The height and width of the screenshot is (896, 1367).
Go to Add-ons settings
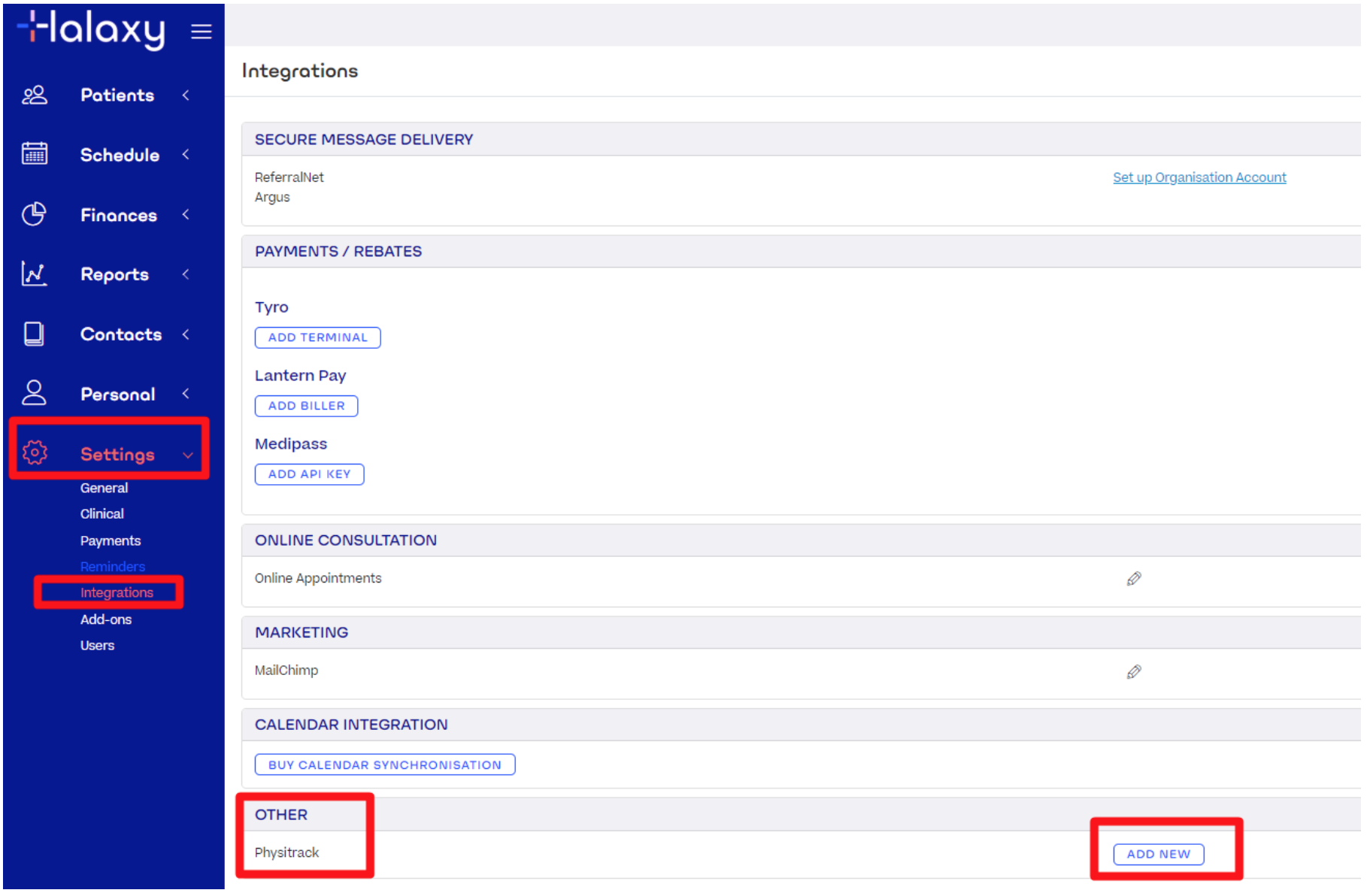point(105,619)
